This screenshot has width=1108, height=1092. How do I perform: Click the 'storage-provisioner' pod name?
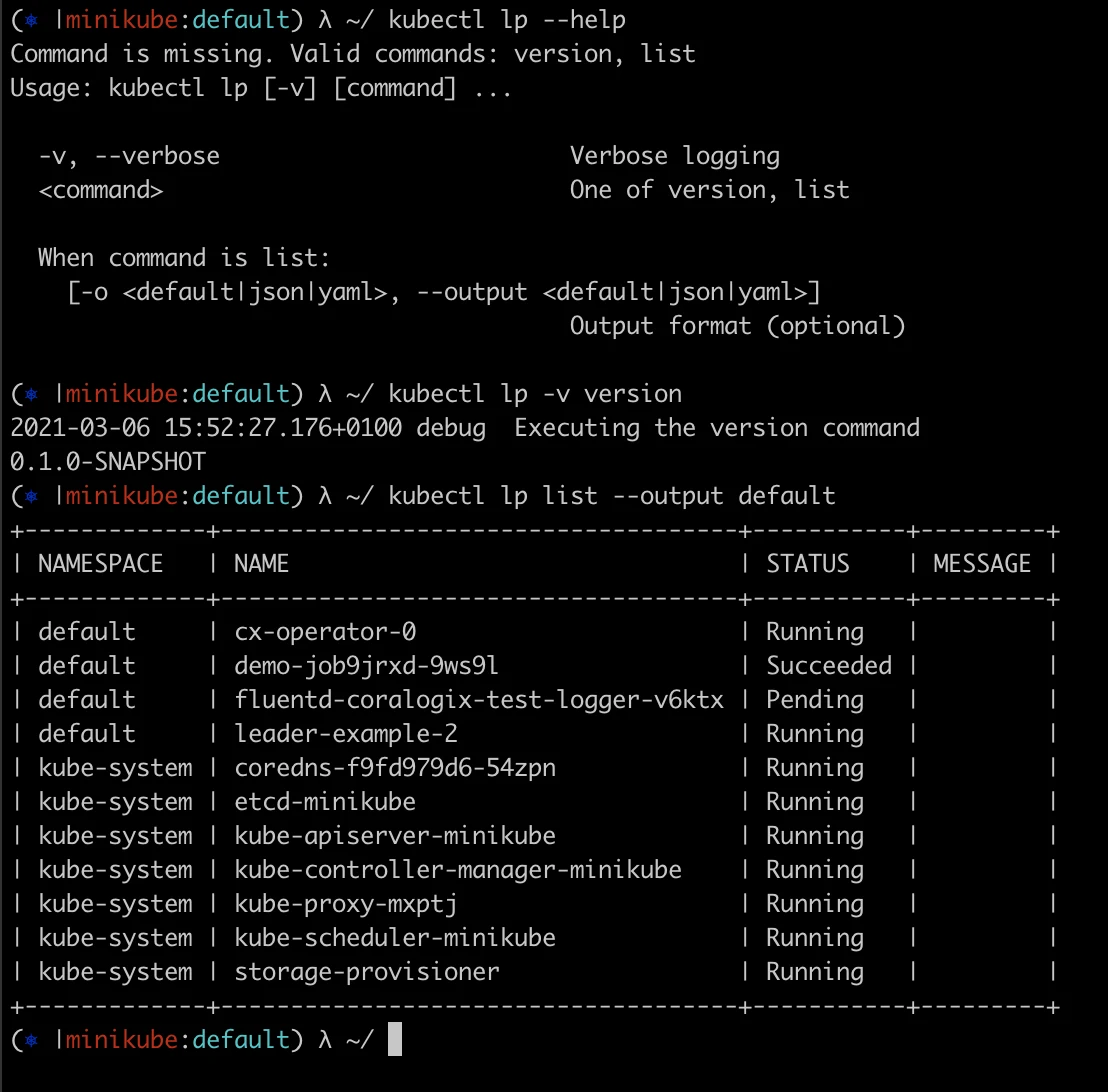click(x=366, y=972)
